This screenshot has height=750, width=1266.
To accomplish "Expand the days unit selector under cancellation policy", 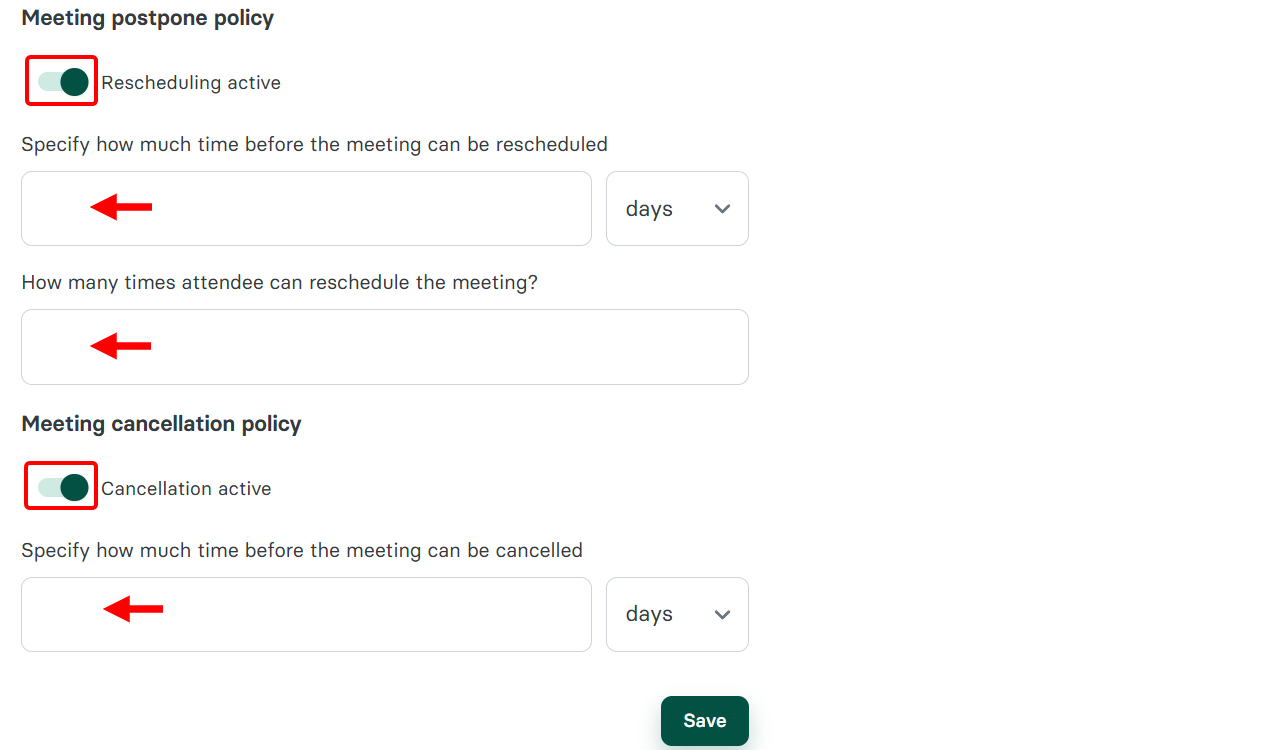I will 677,614.
